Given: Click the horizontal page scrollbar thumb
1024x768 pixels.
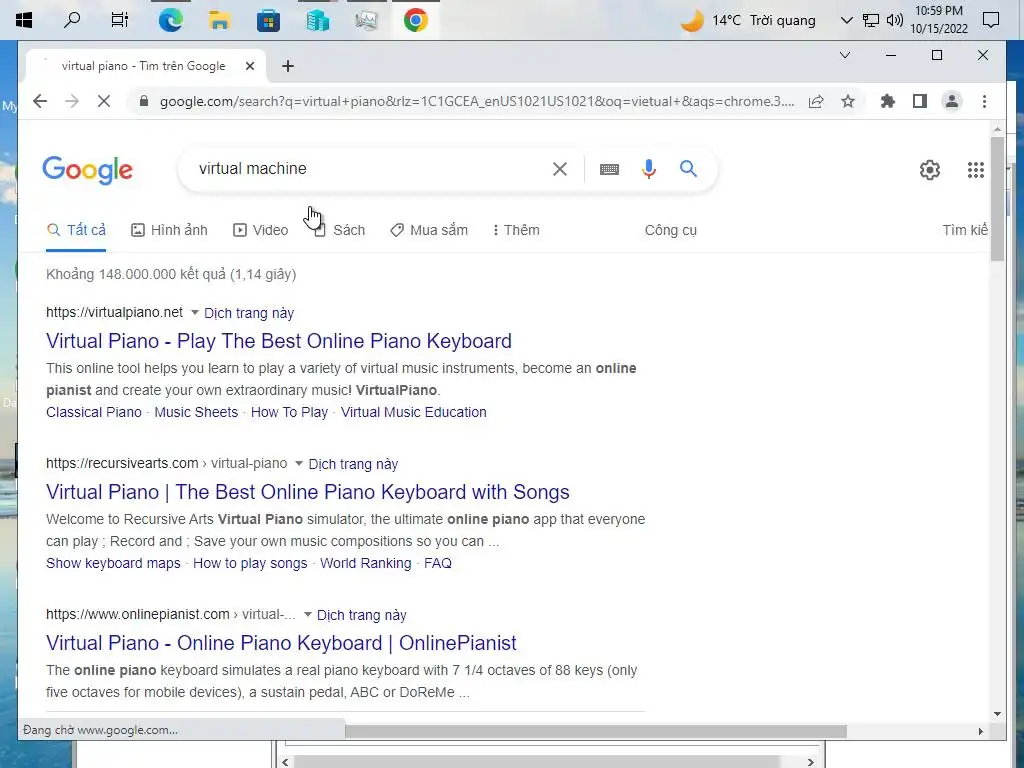Looking at the screenshot, I should [596, 731].
